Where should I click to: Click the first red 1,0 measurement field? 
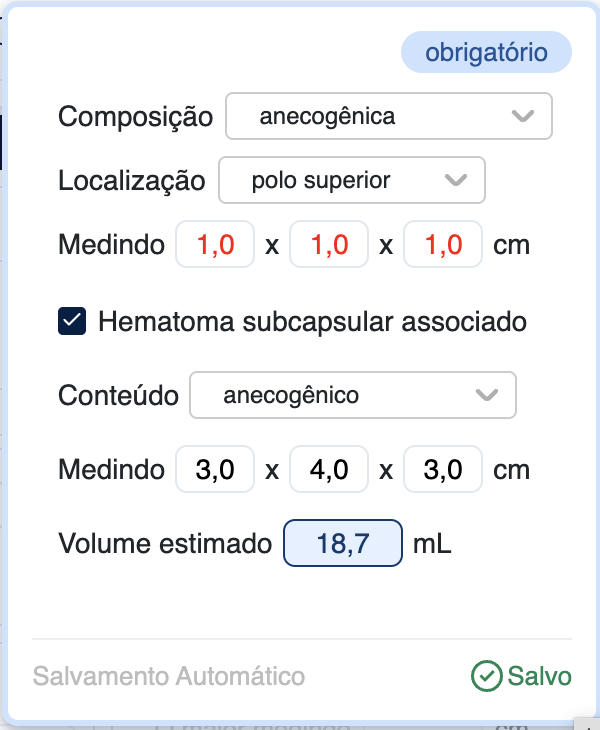pos(215,245)
